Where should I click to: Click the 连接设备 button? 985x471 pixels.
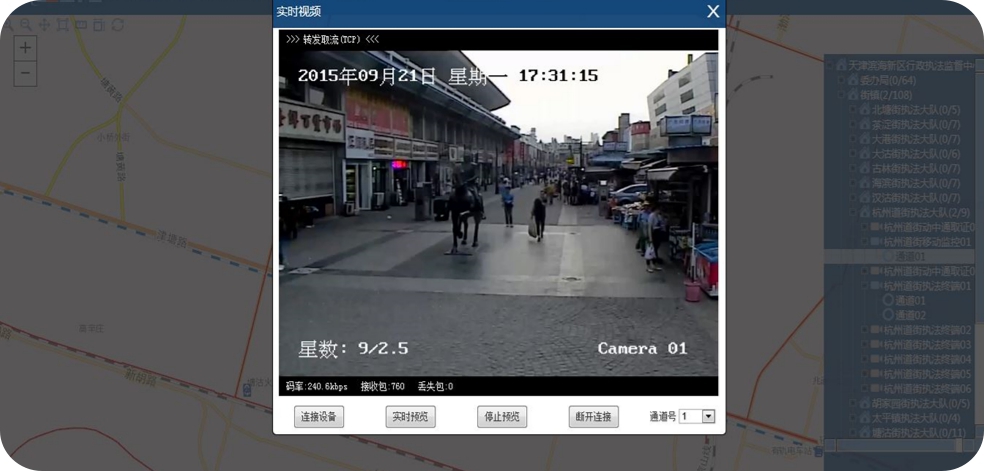tap(319, 417)
